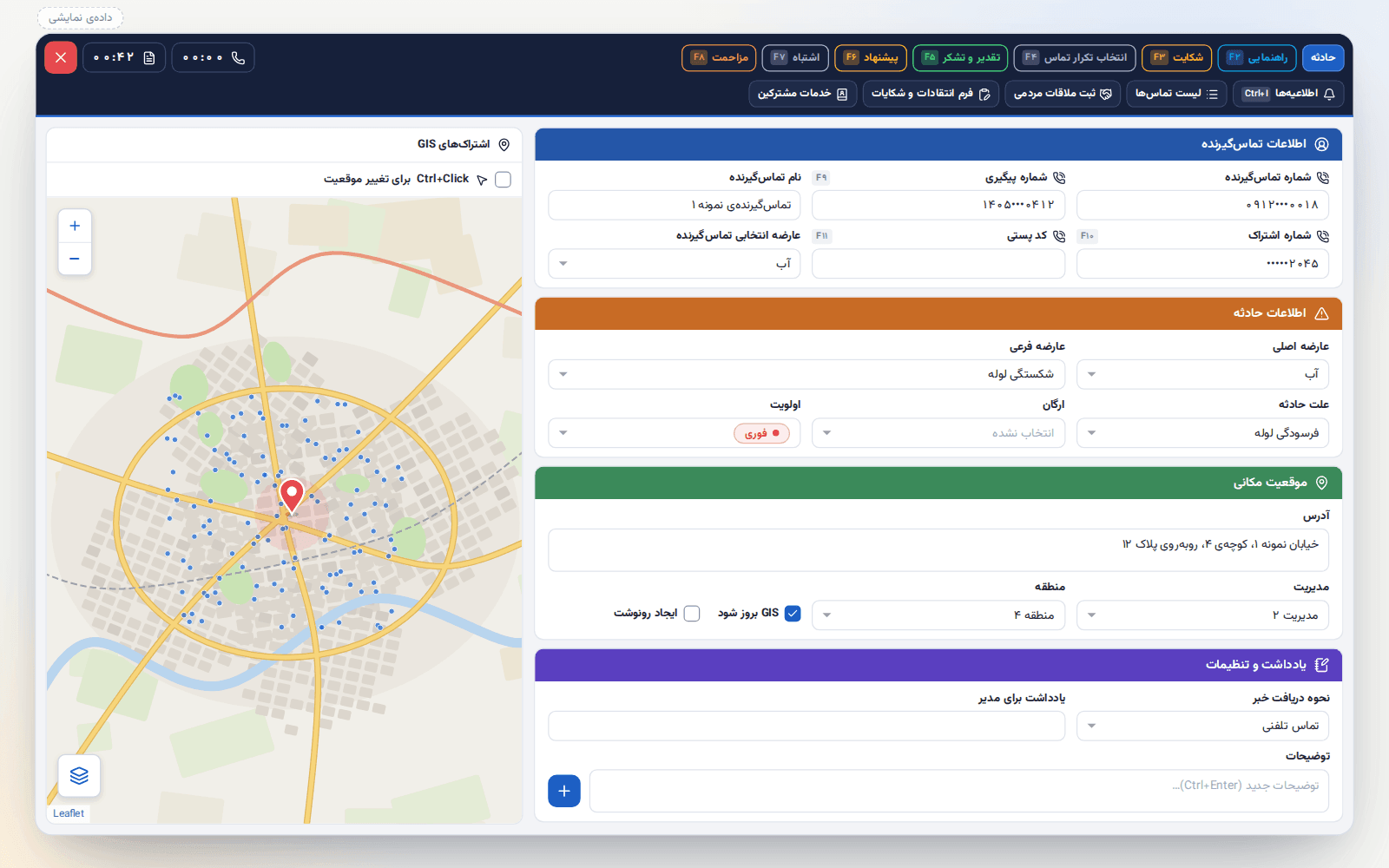Click the warning triangle in اطلاعات حادثه header
Screen dimensions: 1389x868
tap(1321, 313)
